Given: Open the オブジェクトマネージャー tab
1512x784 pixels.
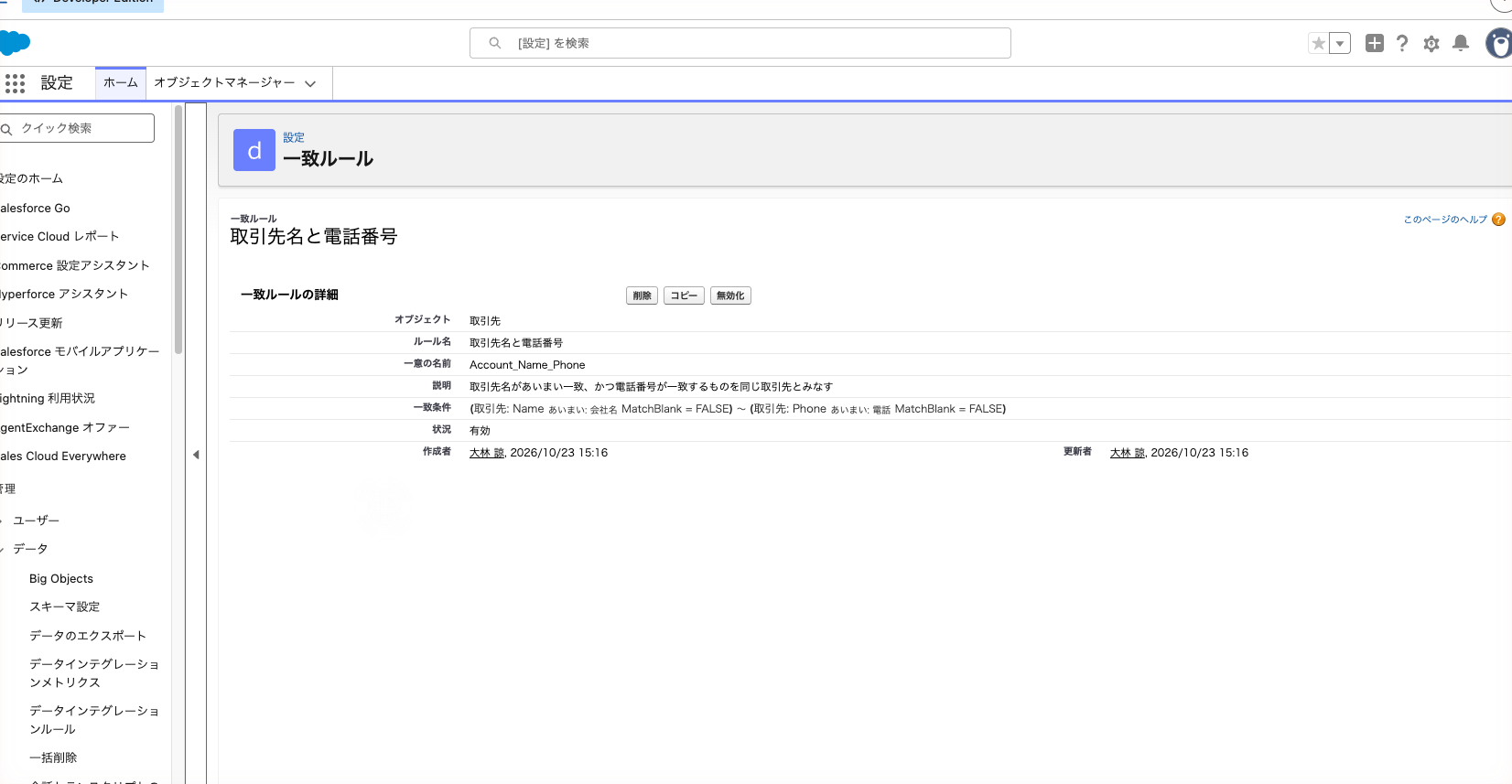Looking at the screenshot, I should point(224,82).
